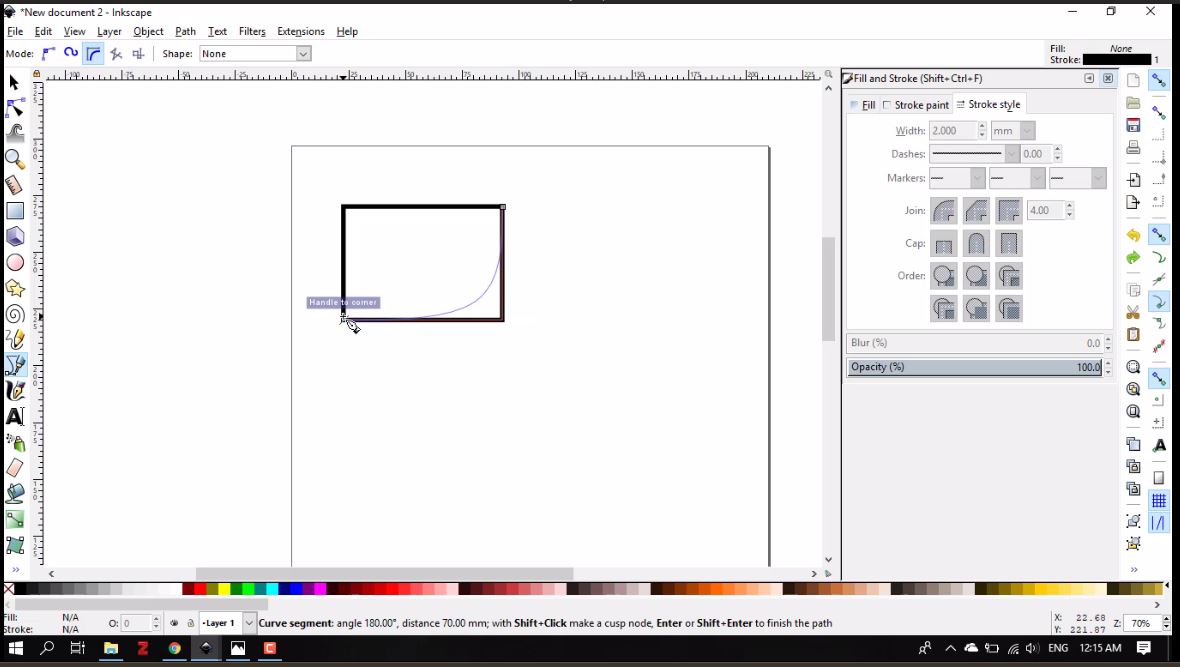This screenshot has width=1180, height=667.
Task: Select the Spray tool
Action: click(14, 443)
